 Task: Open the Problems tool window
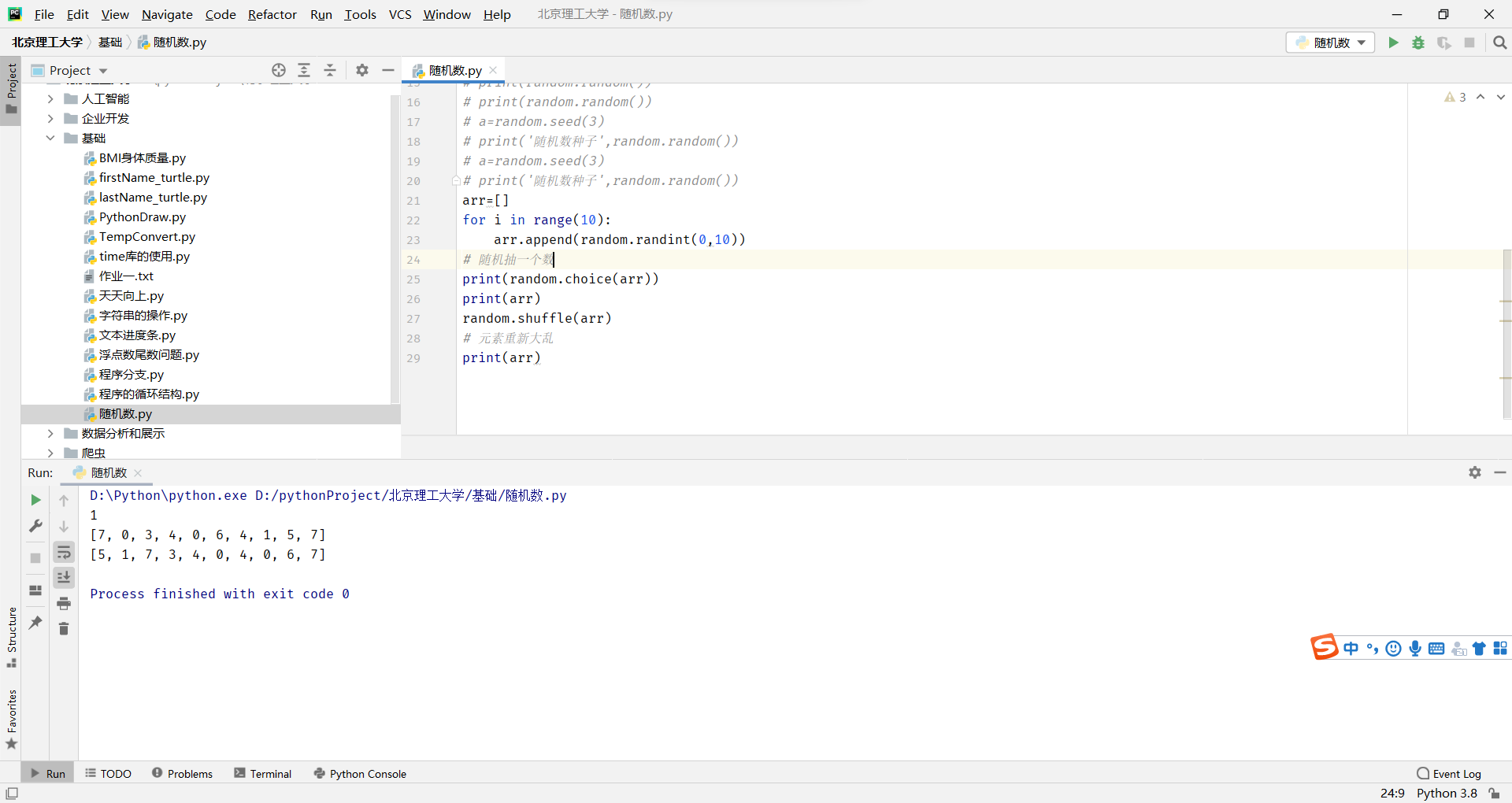point(182,773)
